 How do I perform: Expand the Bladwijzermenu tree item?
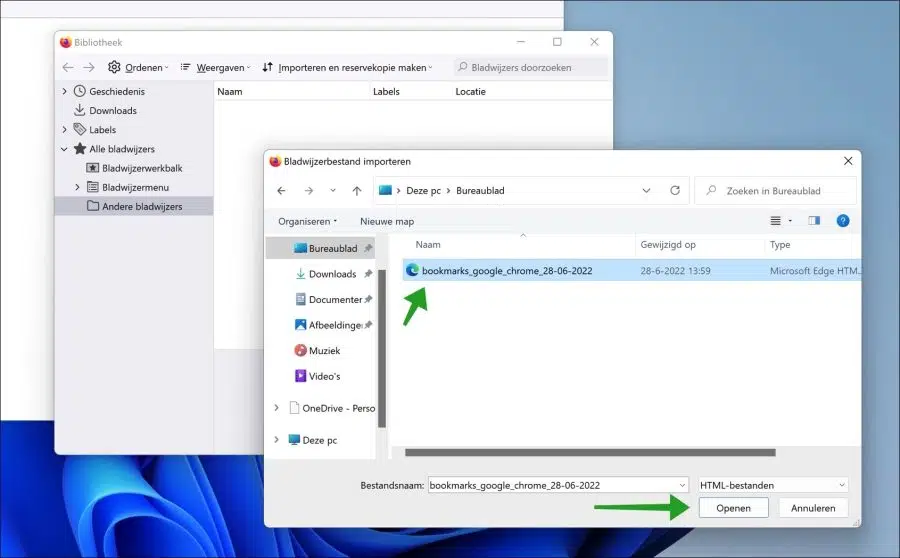(x=77, y=187)
